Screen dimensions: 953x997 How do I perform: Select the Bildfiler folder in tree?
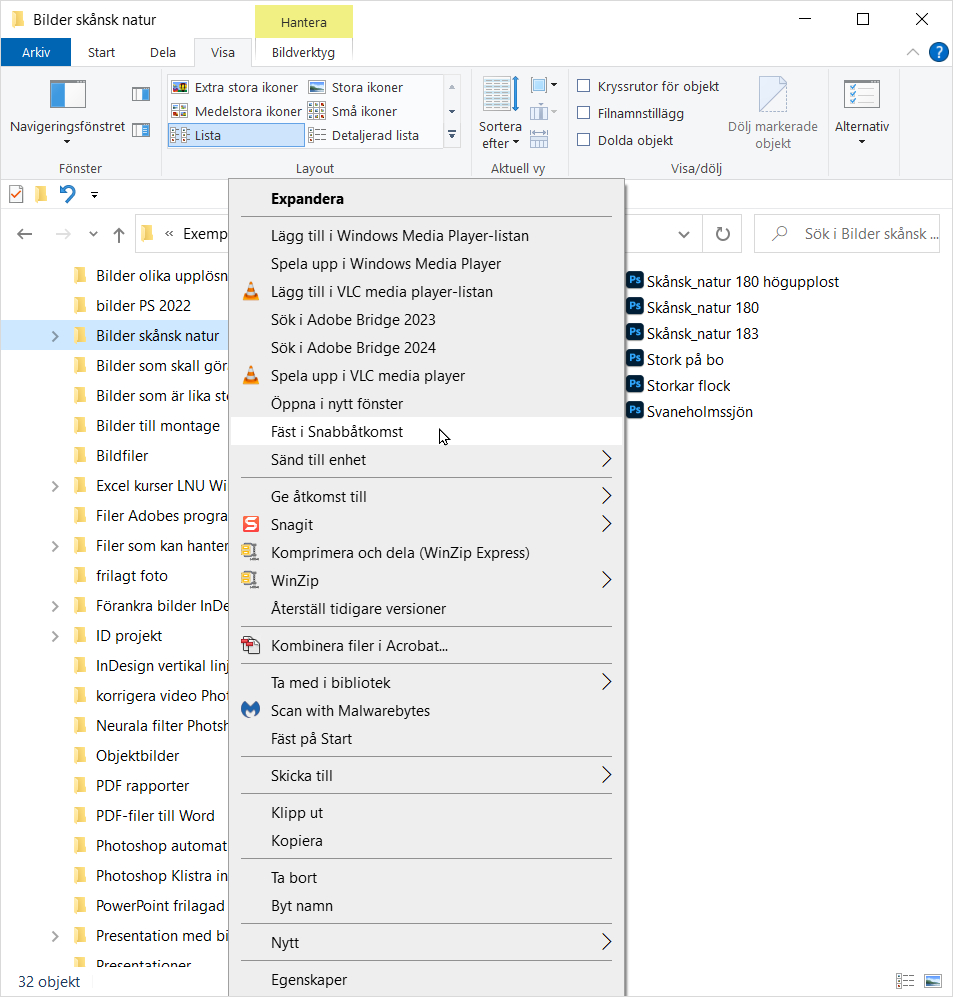(122, 456)
